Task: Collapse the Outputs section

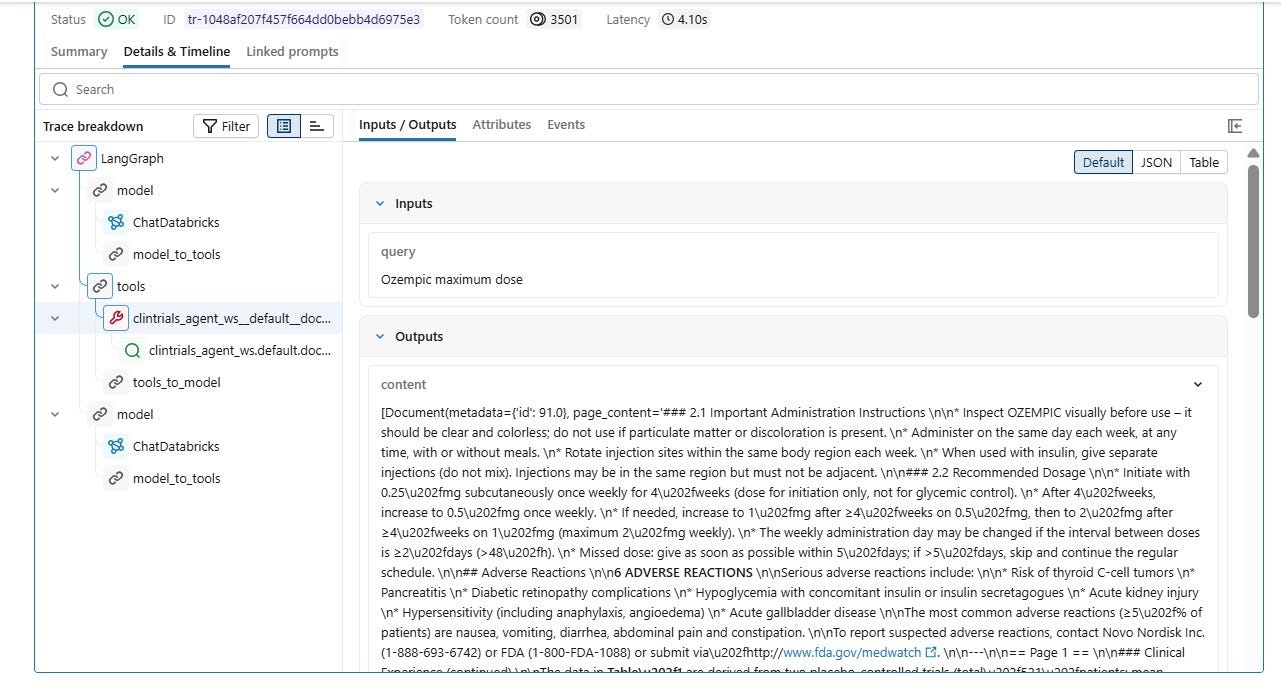Action: coord(380,337)
